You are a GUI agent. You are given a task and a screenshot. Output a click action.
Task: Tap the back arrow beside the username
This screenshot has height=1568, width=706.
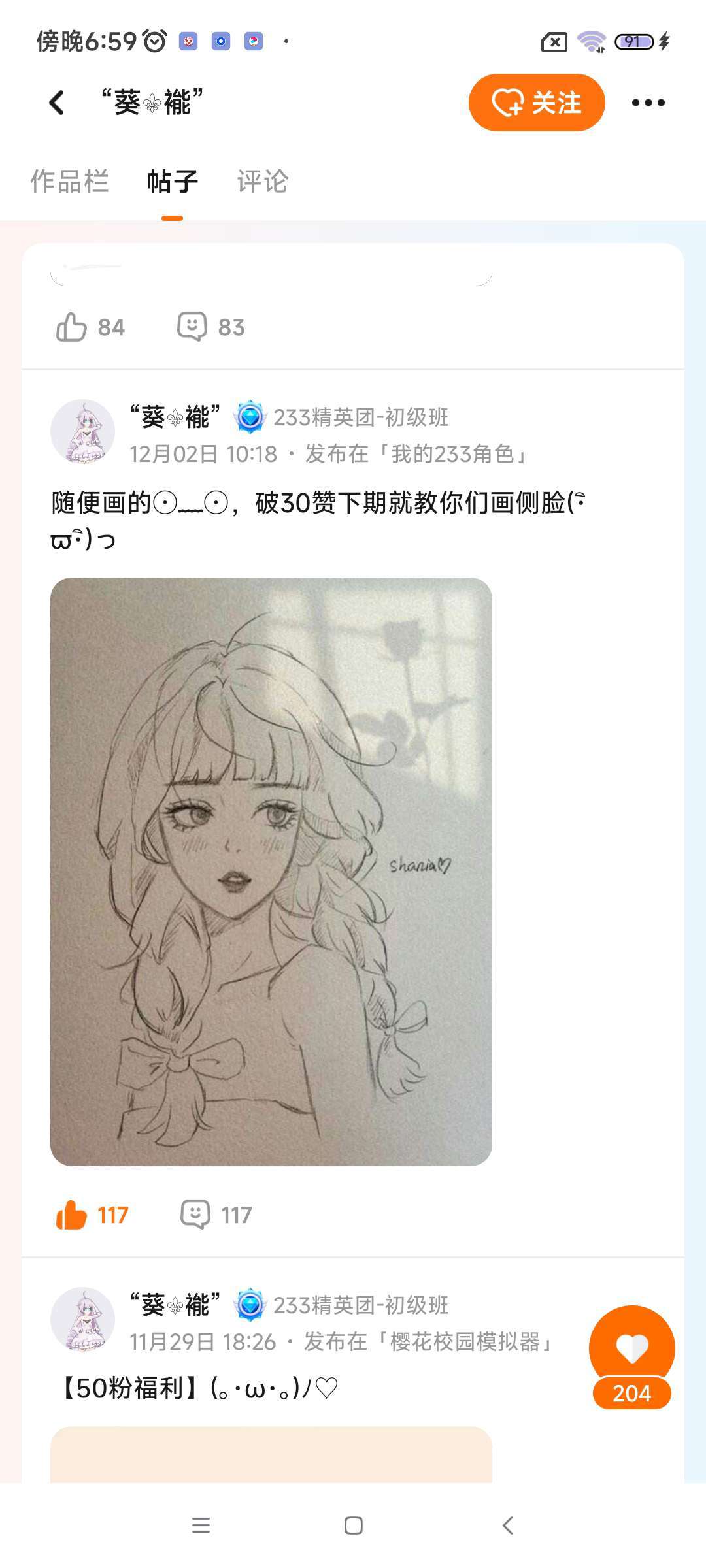pos(57,103)
